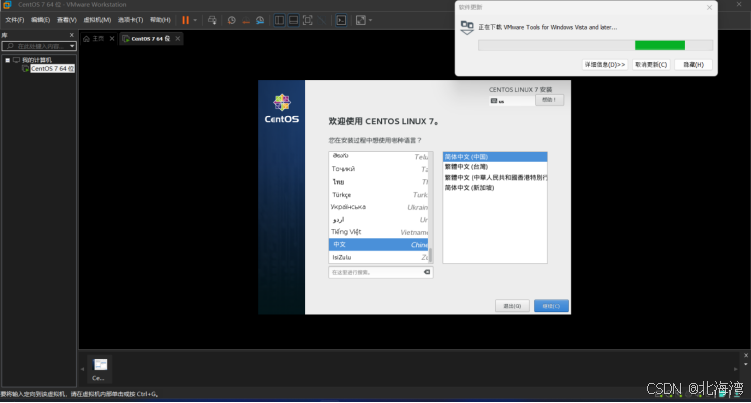Clear the language search field icon
The image size is (751, 403).
pos(427,272)
